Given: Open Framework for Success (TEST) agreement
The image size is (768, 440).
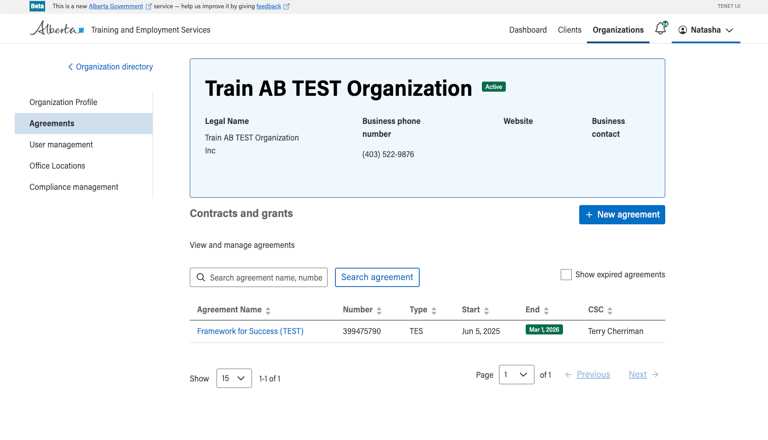Looking at the screenshot, I should [x=250, y=331].
